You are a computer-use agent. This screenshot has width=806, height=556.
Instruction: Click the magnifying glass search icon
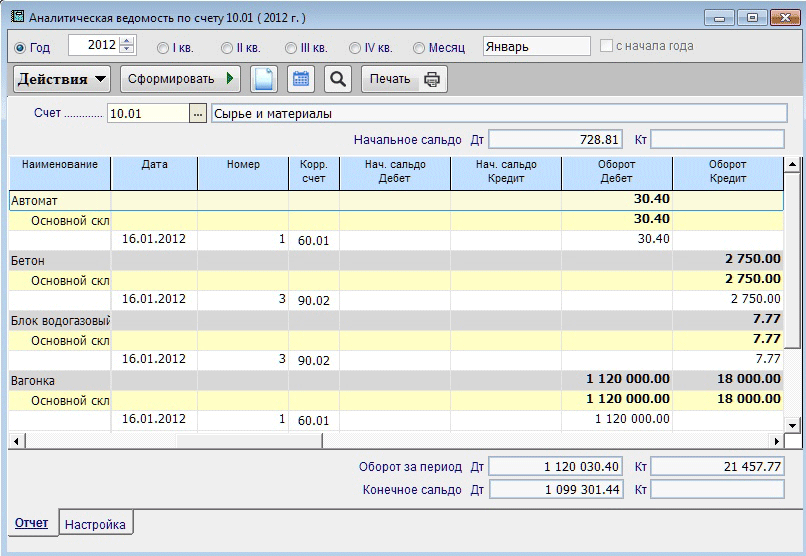click(x=339, y=79)
